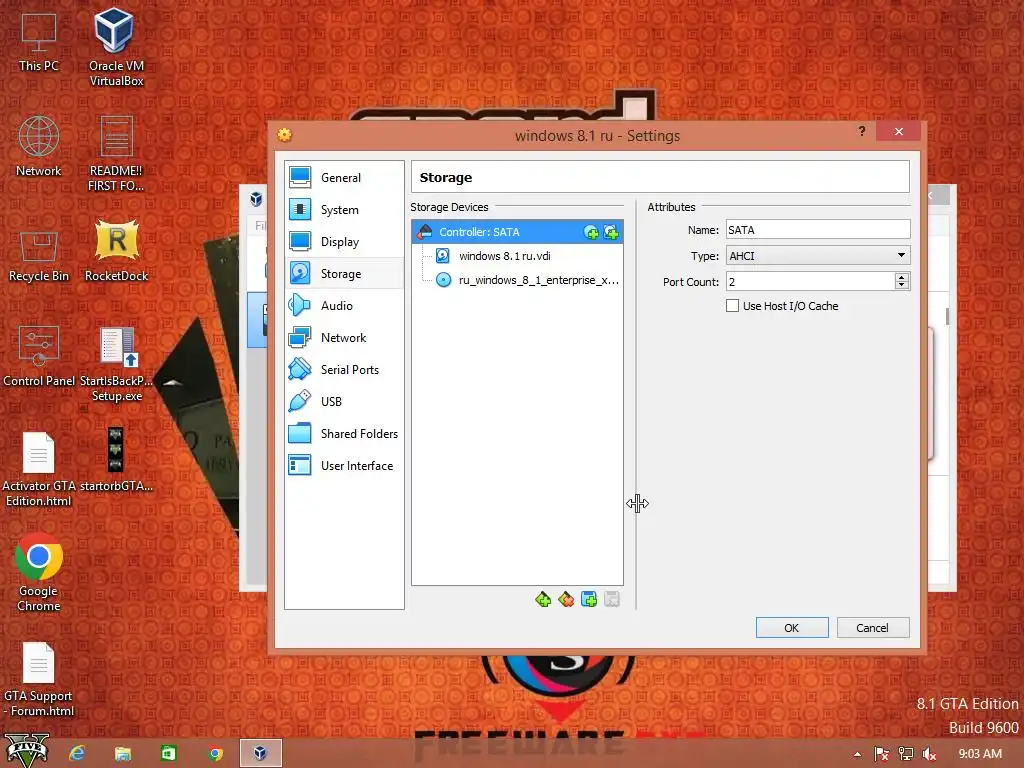Click the greyed Remove attachment icon
1024x768 pixels.
pos(611,600)
